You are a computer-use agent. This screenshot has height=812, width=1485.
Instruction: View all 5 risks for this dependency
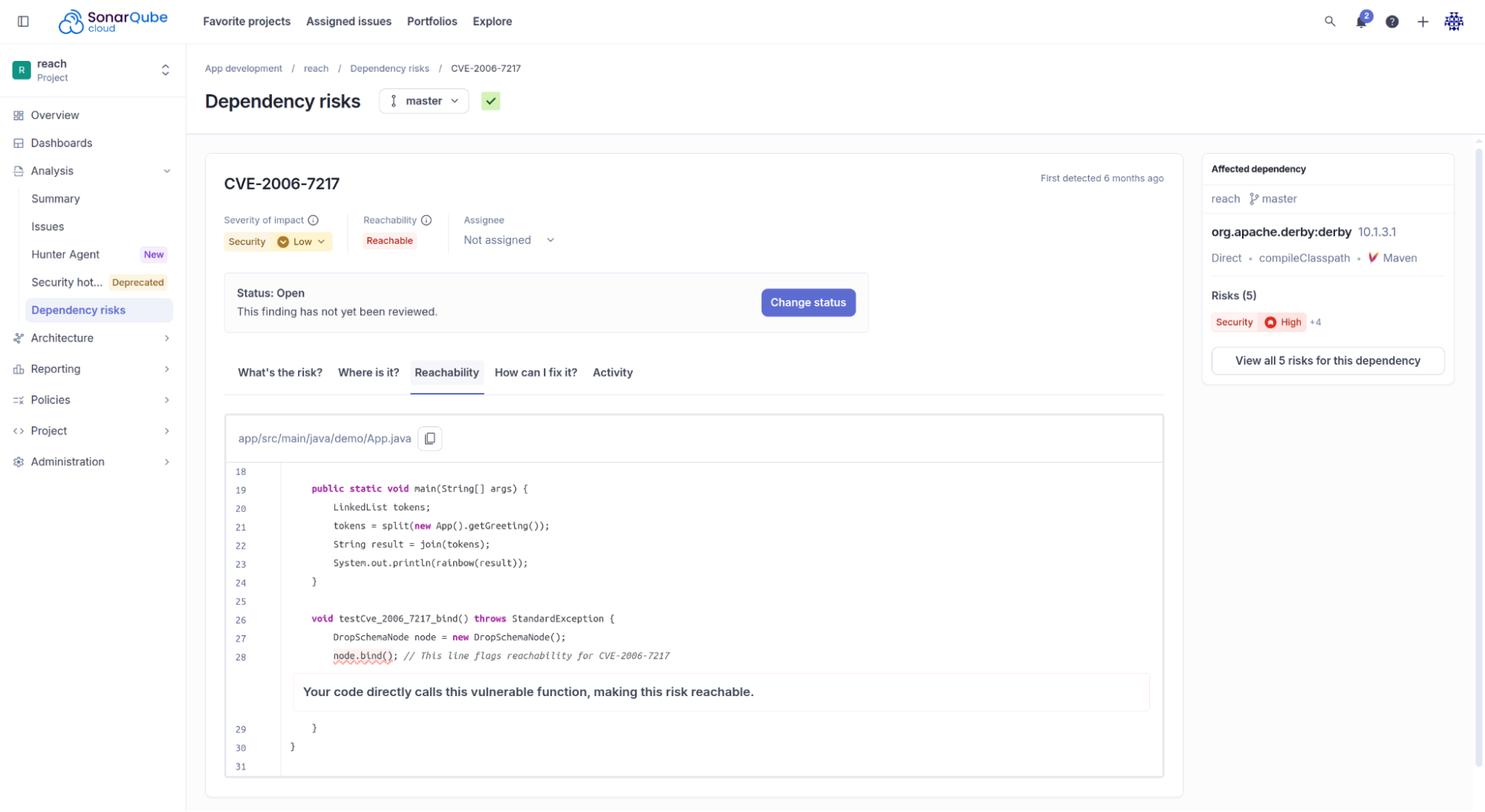coord(1328,360)
